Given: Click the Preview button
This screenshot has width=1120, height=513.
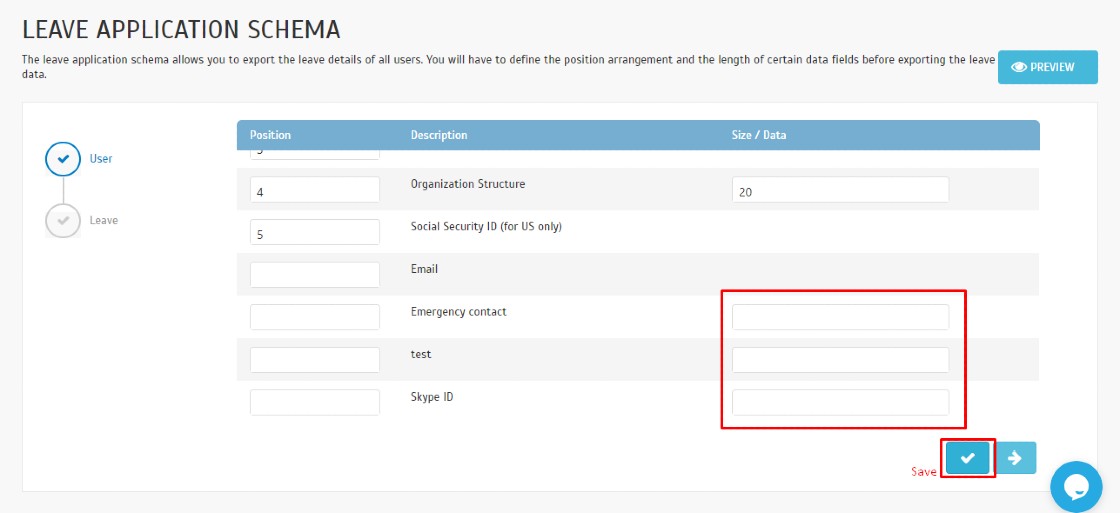Looking at the screenshot, I should click(x=1047, y=67).
